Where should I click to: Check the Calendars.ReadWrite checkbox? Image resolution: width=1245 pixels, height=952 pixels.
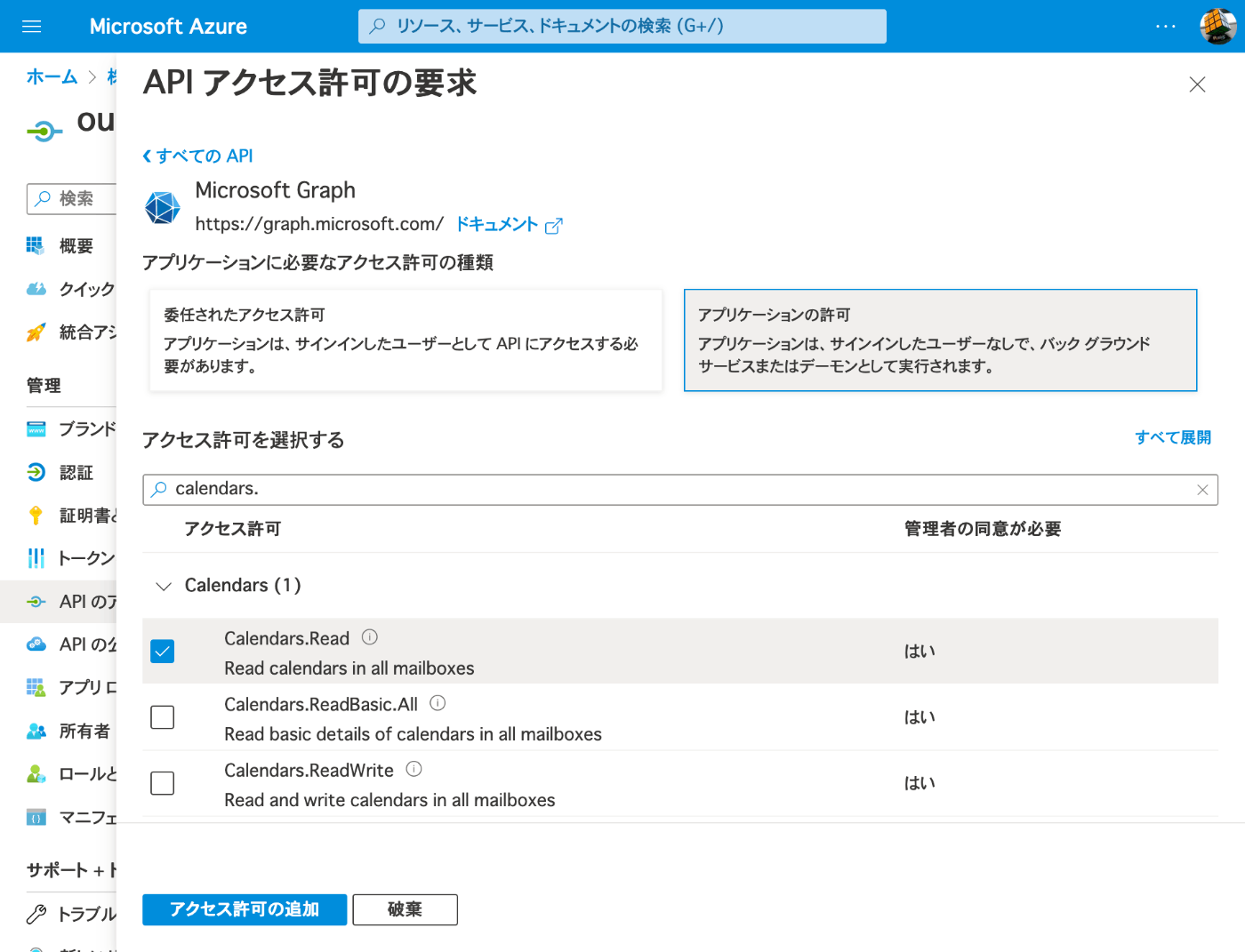pos(163,783)
